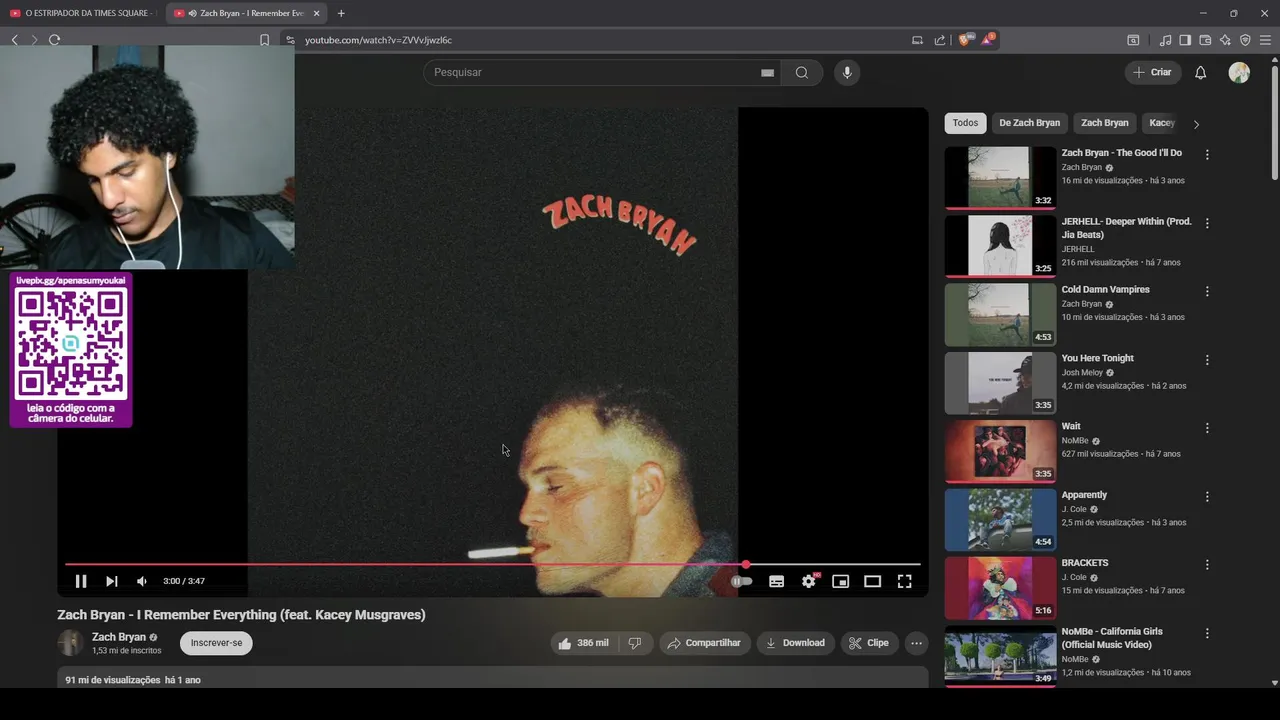
Task: Click the progress bar scrubber handle
Action: click(745, 565)
